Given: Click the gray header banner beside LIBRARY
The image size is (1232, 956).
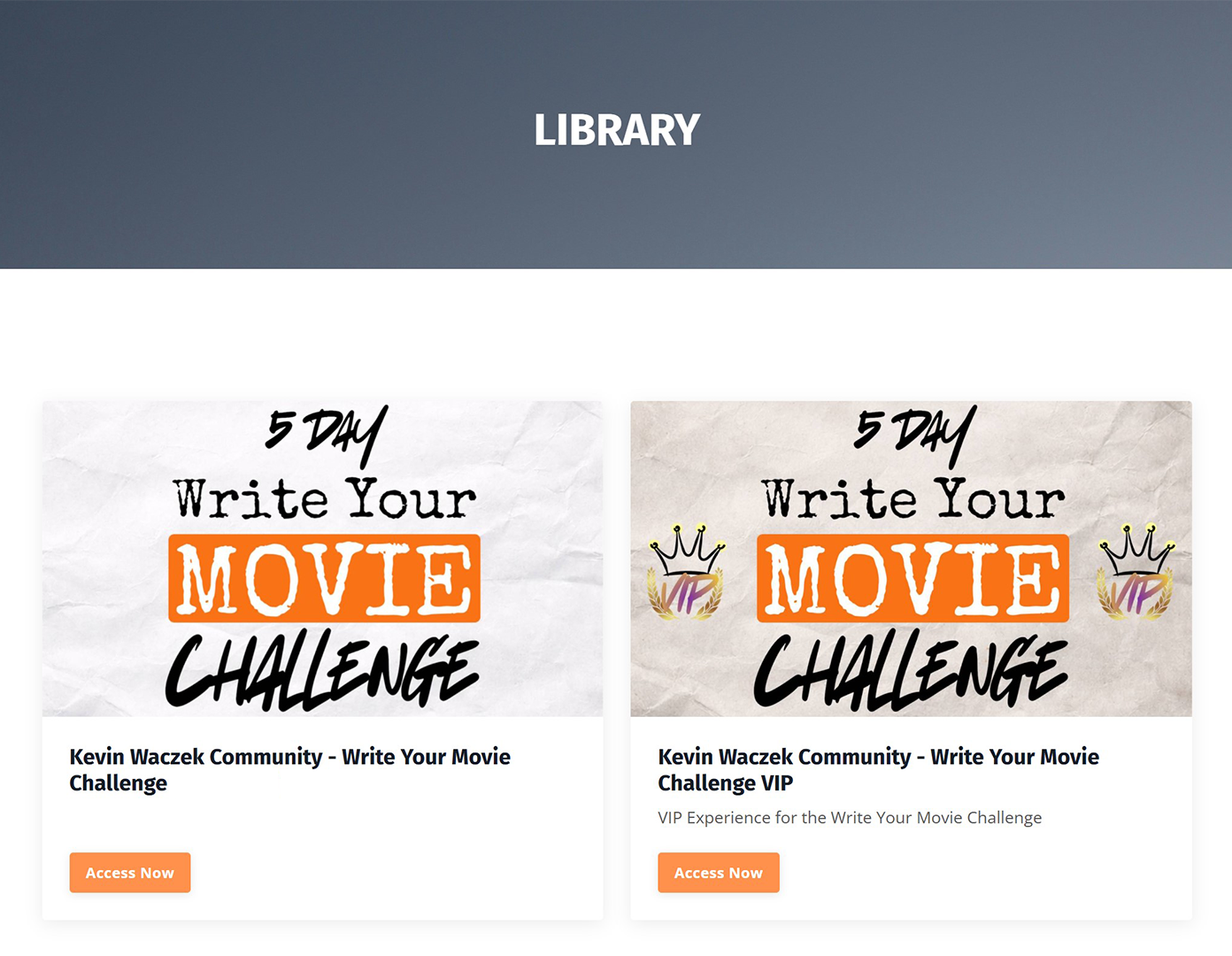Looking at the screenshot, I should 974,133.
